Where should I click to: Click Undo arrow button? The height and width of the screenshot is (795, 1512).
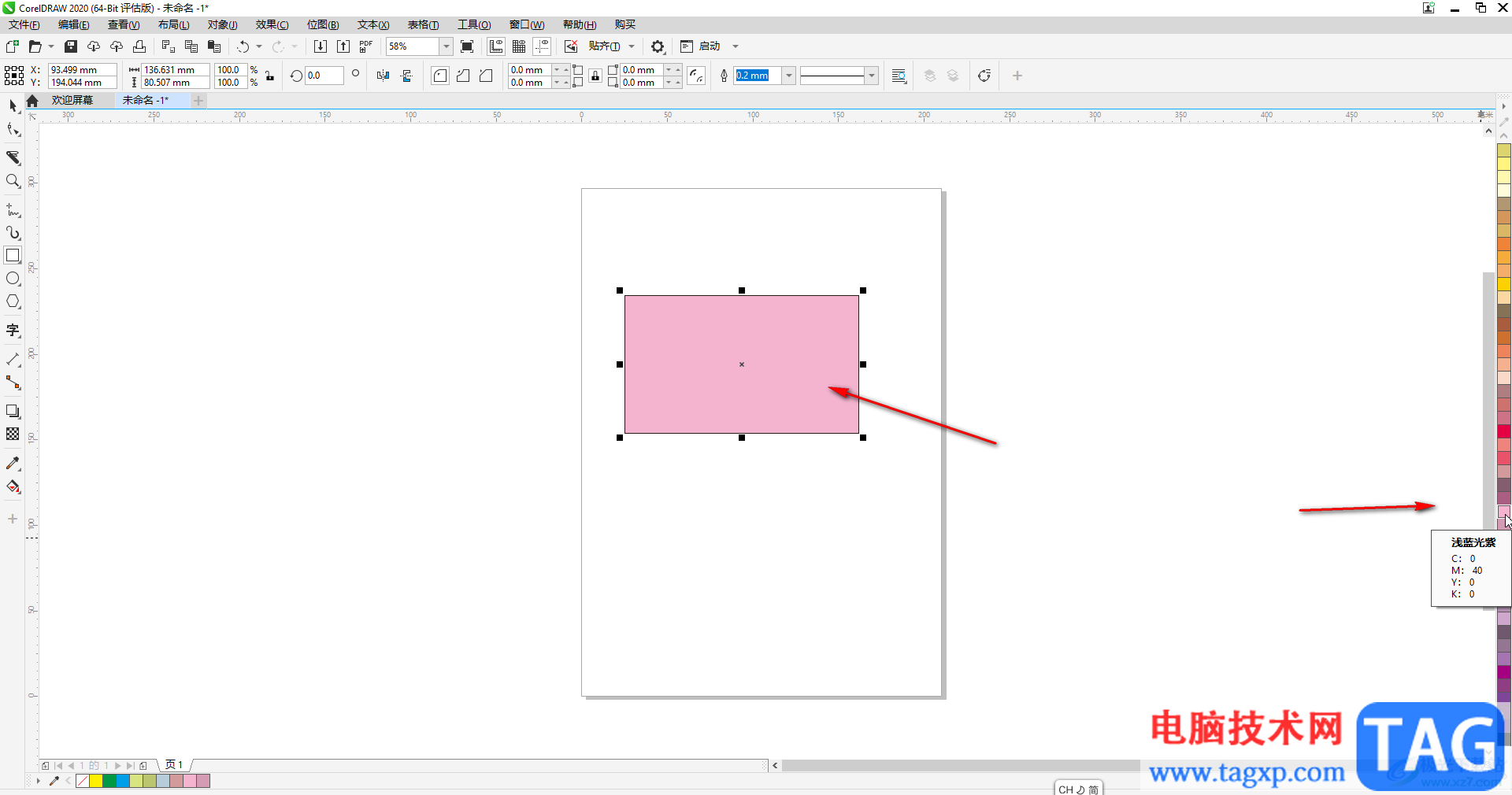[243, 46]
